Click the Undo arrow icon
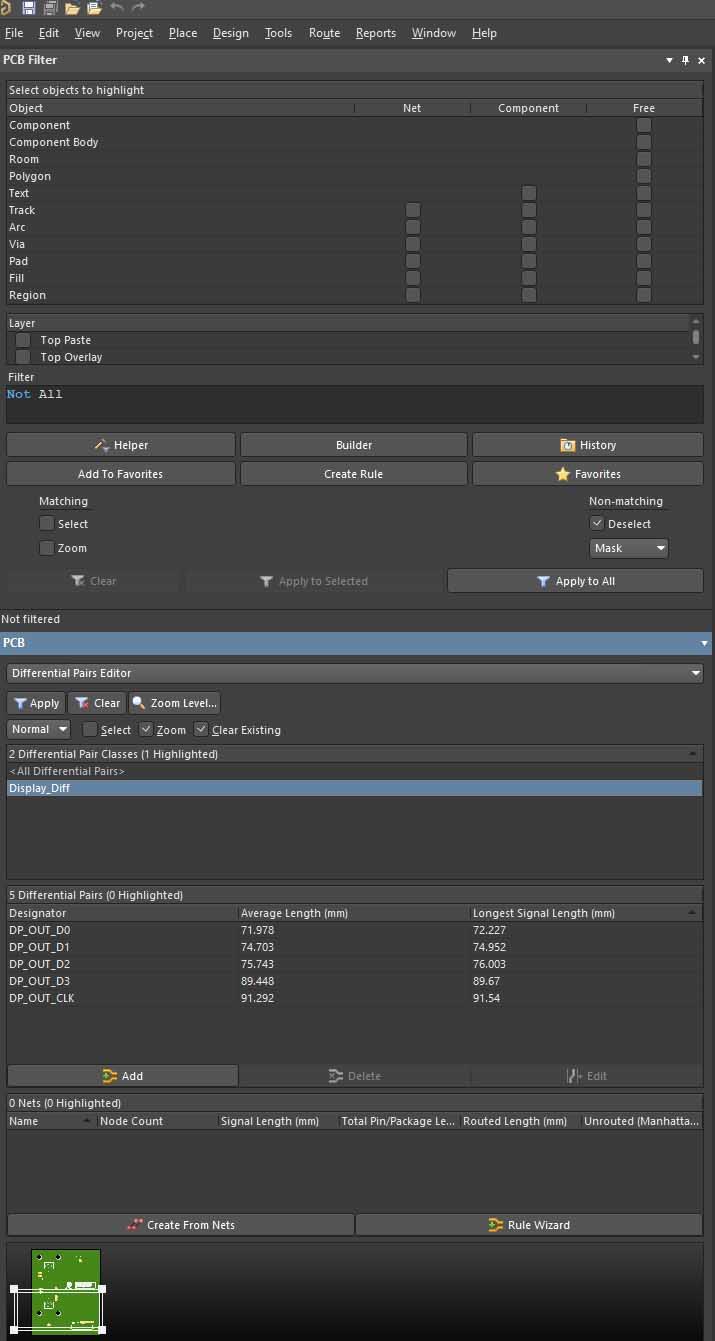 [x=117, y=8]
